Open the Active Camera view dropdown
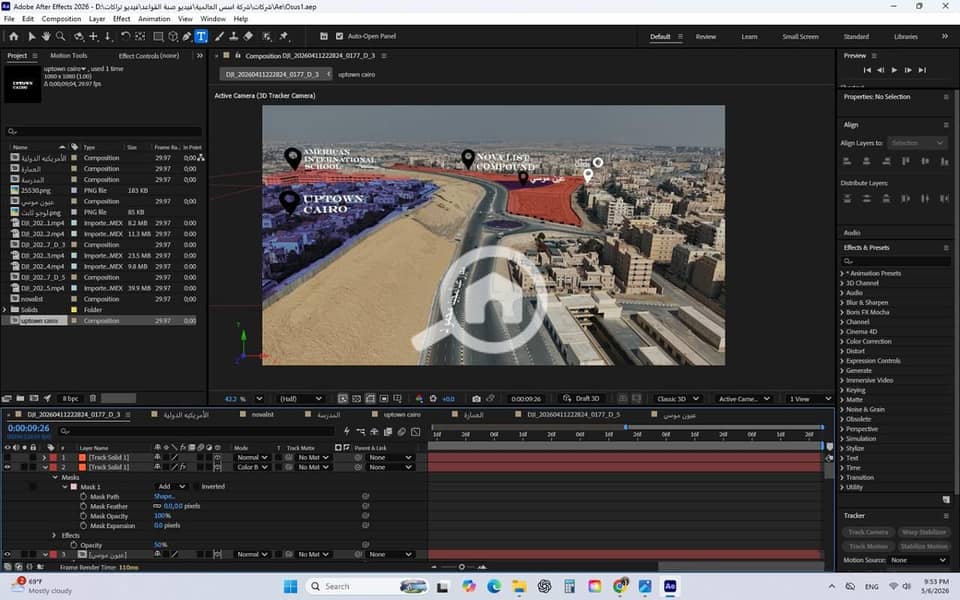The image size is (960, 600). [x=744, y=399]
